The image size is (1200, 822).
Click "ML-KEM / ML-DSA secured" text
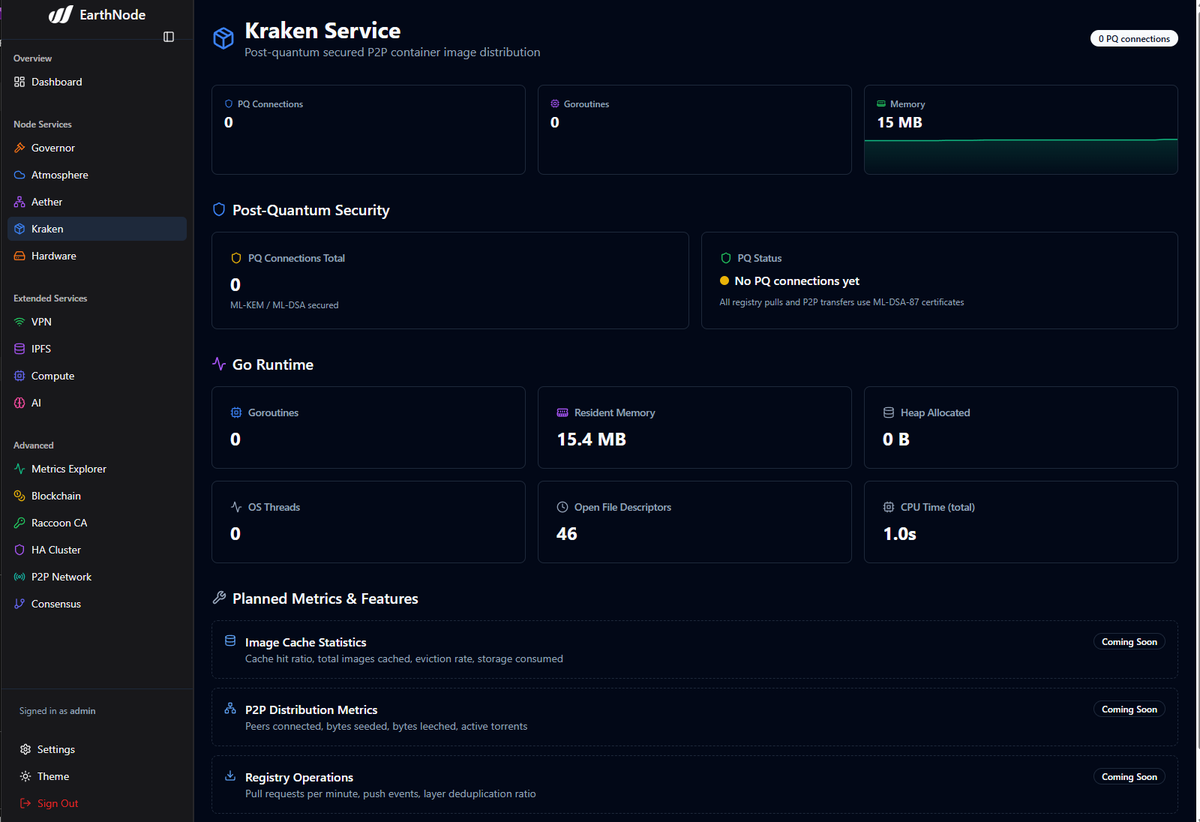coord(284,305)
